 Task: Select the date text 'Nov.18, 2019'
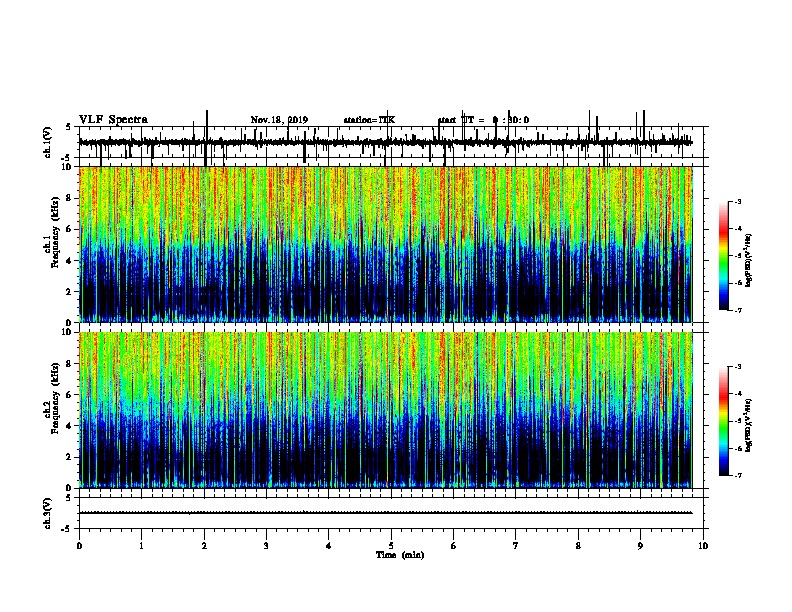pos(279,120)
